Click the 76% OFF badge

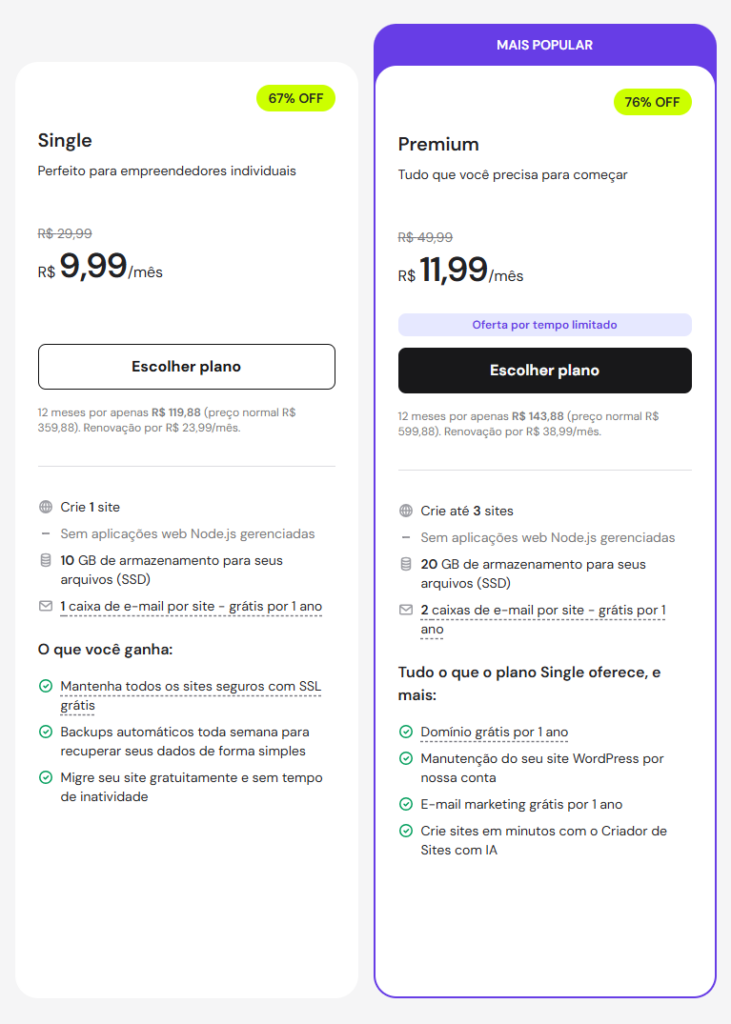[652, 102]
